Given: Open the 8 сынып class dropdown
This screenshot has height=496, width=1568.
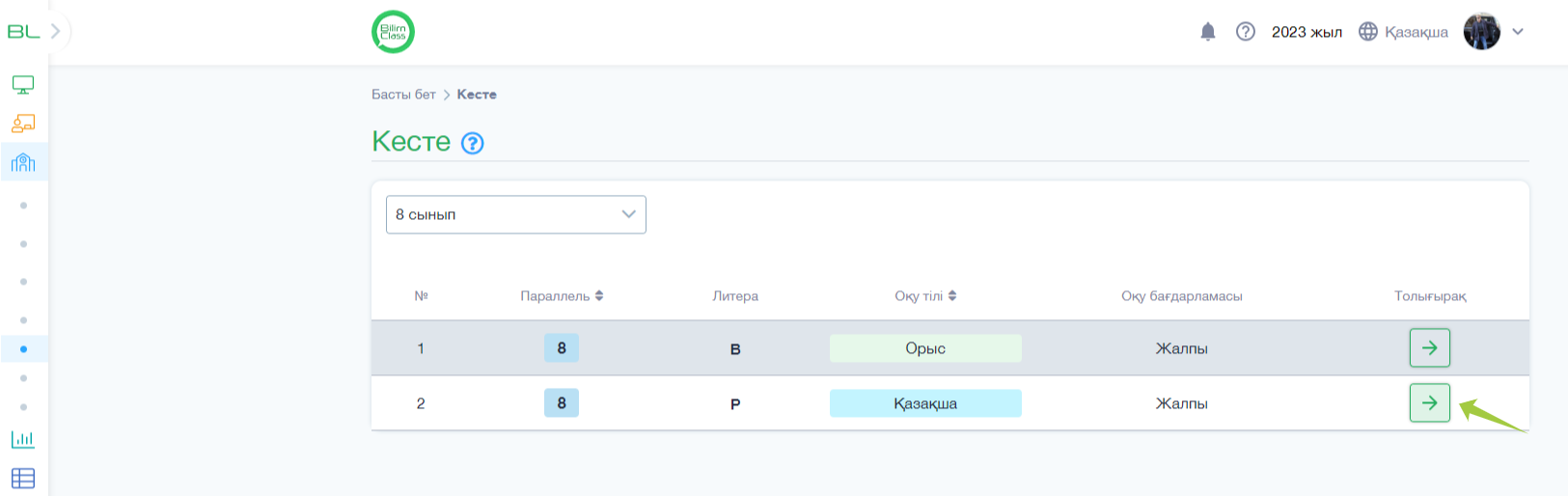Looking at the screenshot, I should pos(515,214).
